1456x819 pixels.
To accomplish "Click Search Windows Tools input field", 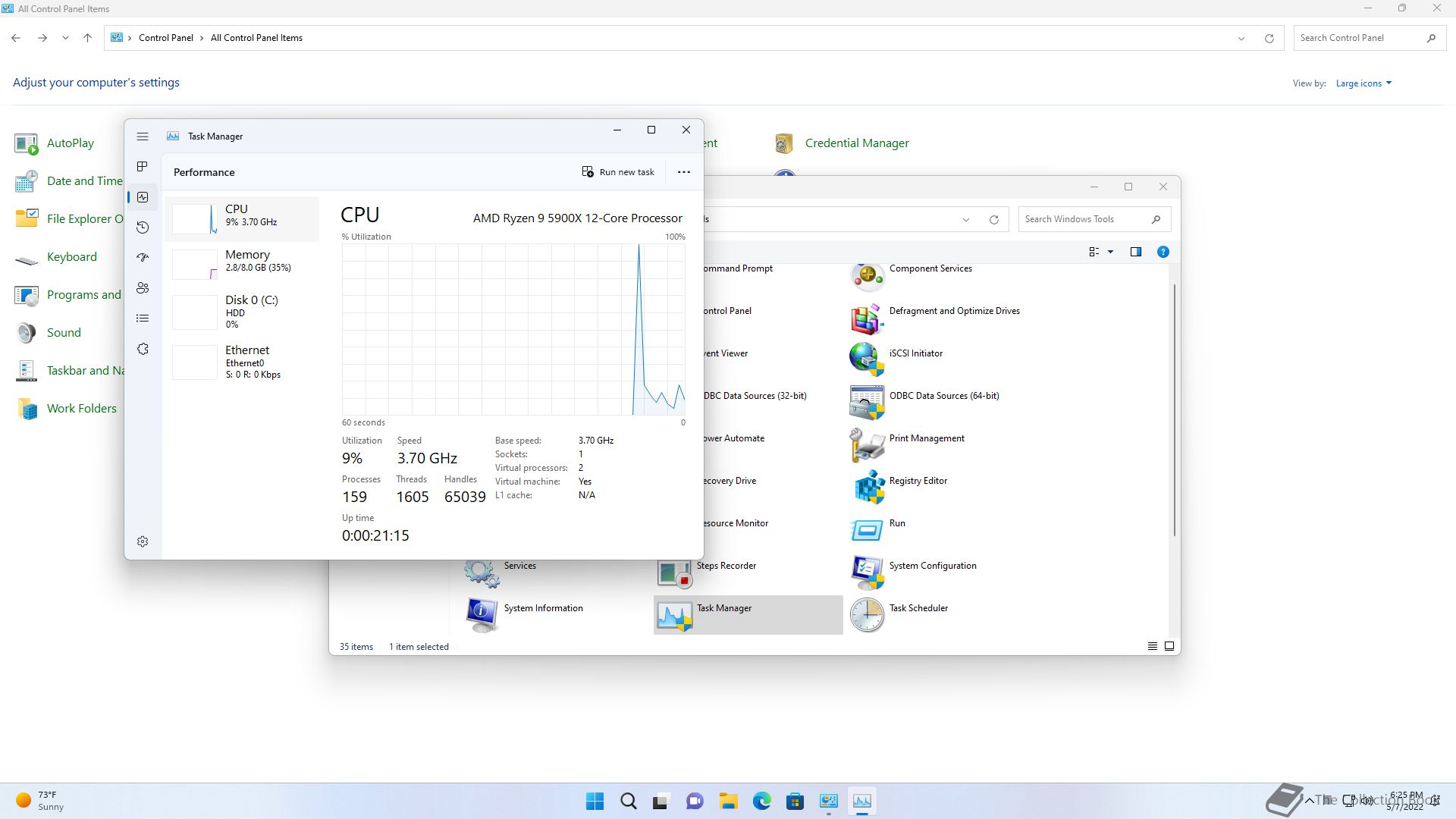I will [1094, 219].
